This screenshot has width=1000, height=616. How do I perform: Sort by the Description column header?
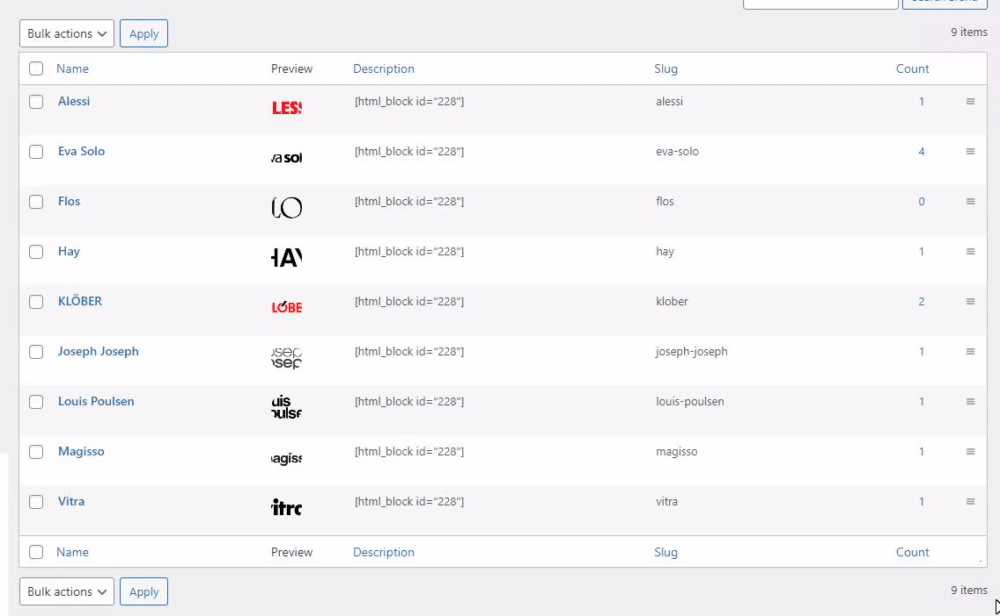pos(383,68)
